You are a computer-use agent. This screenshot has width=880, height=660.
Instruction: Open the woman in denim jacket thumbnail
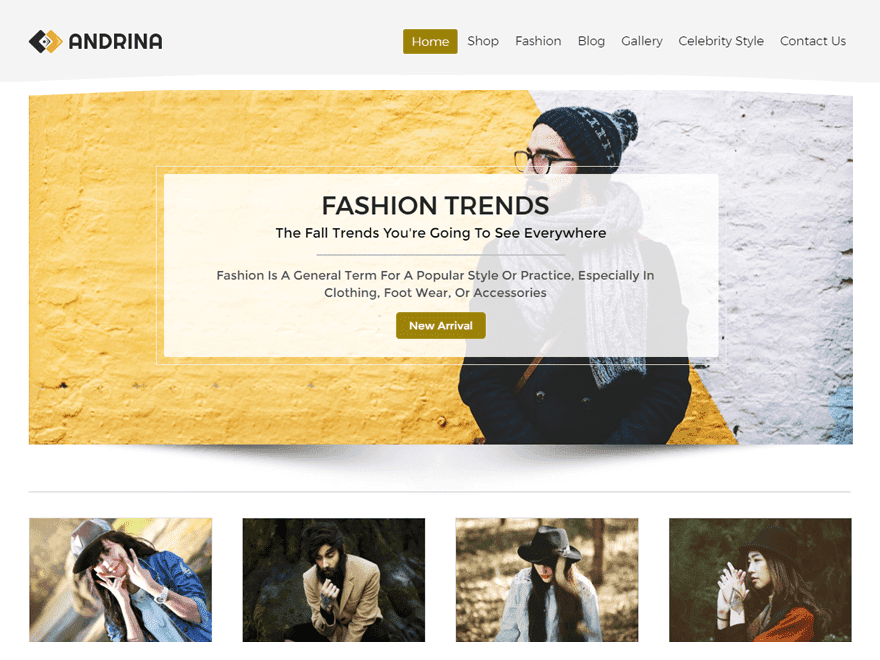(x=121, y=580)
